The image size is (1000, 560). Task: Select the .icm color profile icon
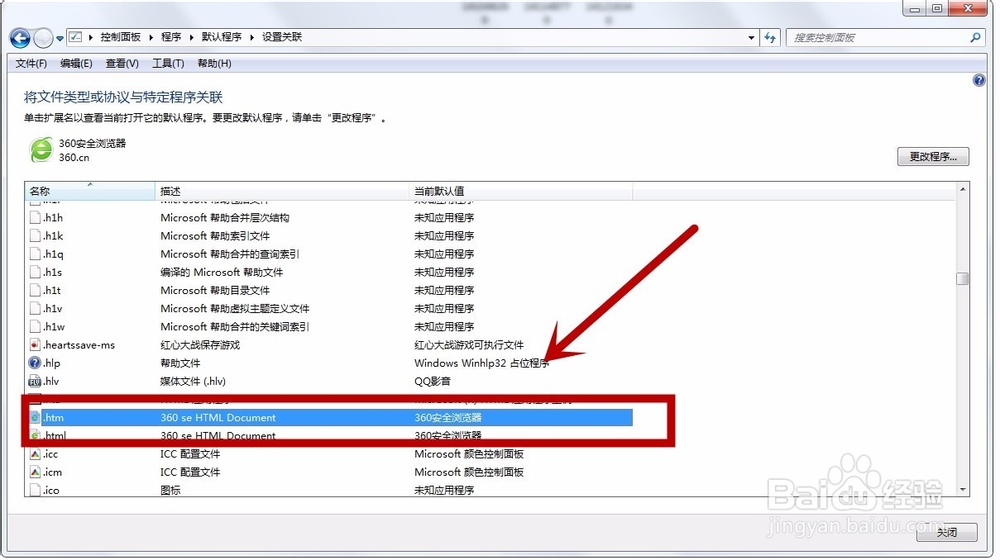(35, 473)
